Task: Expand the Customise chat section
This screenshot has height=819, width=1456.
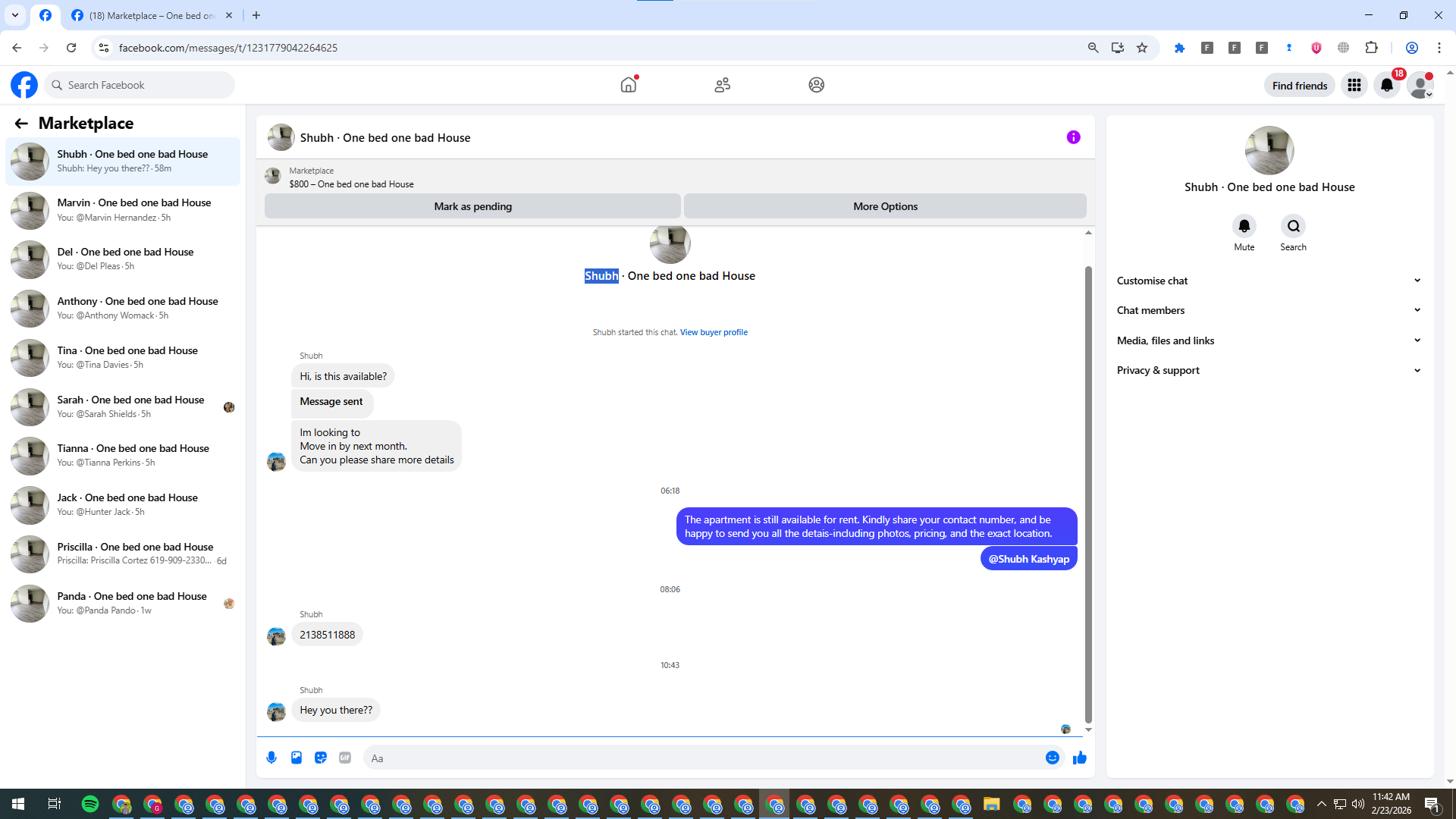Action: (x=1268, y=281)
